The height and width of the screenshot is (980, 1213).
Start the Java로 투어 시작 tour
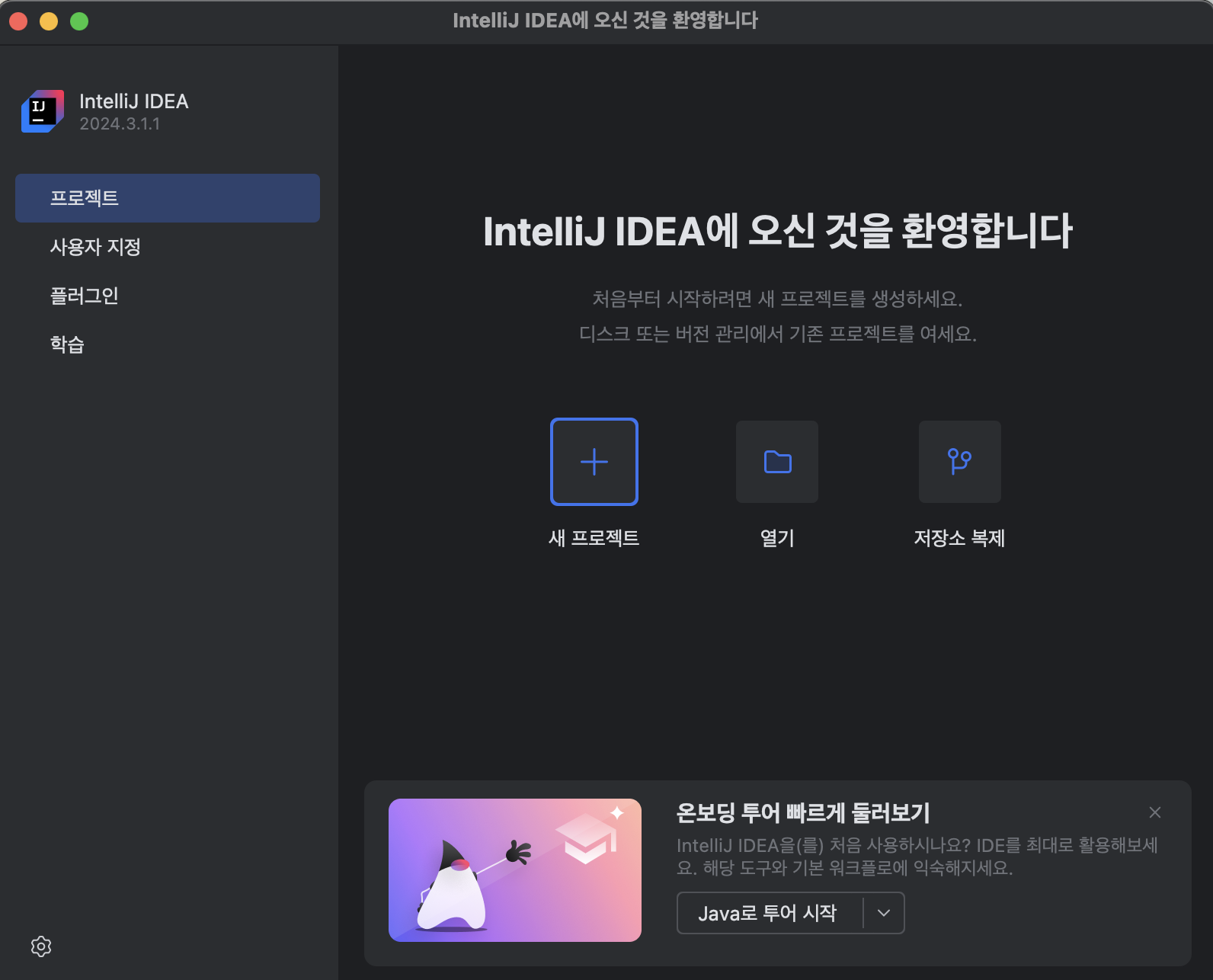[x=770, y=913]
